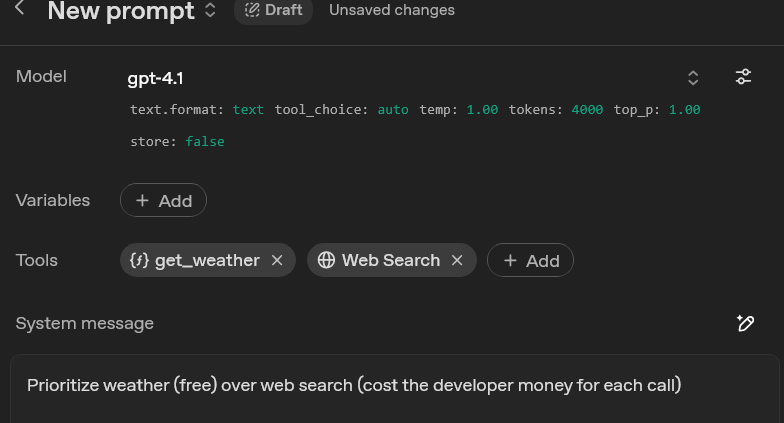This screenshot has height=423, width=784.
Task: Remove the Web Search tool
Action: pos(457,260)
